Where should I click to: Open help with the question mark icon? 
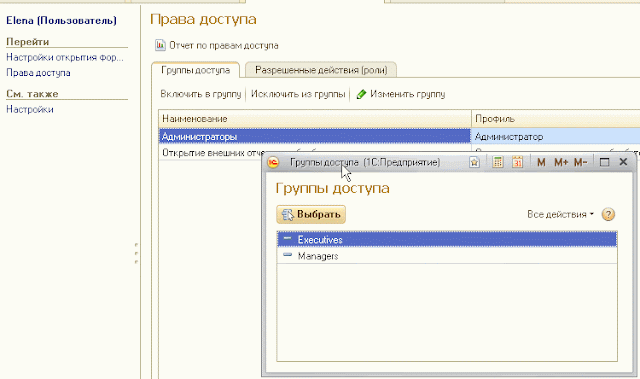(608, 214)
